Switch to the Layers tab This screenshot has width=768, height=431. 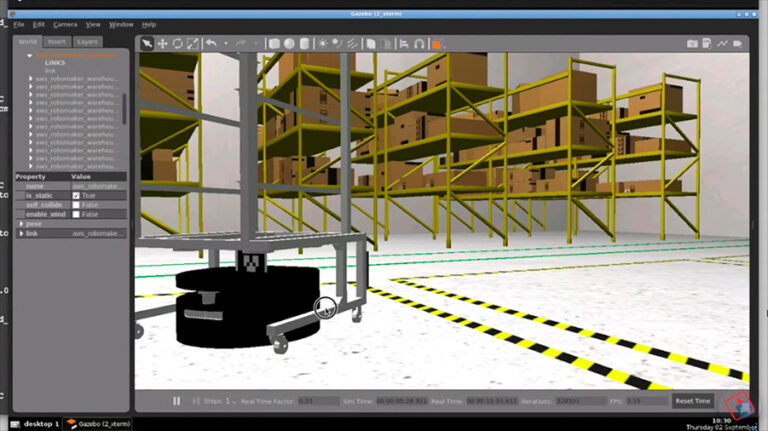pos(87,42)
